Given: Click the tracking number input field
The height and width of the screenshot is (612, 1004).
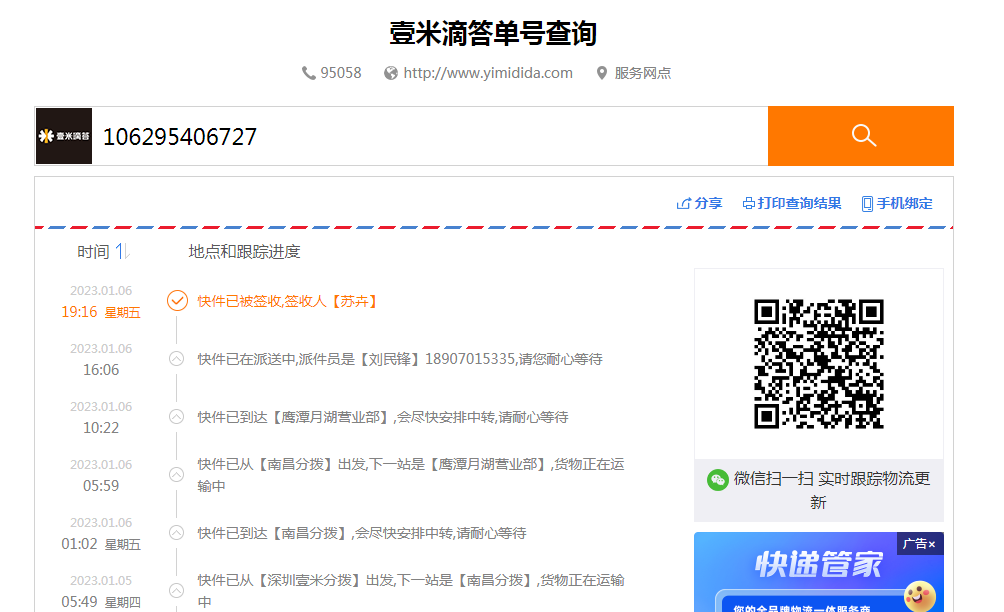Looking at the screenshot, I should tap(430, 136).
